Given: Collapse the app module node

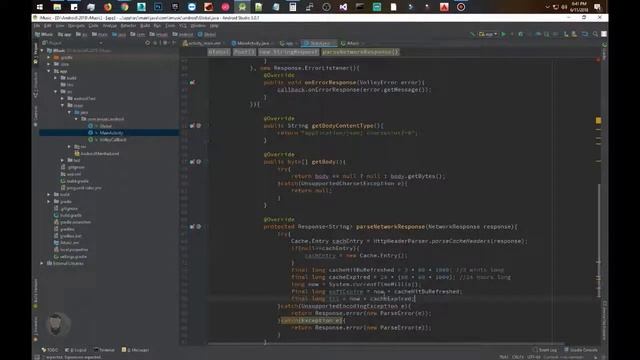Looking at the screenshot, I should (x=49, y=71).
